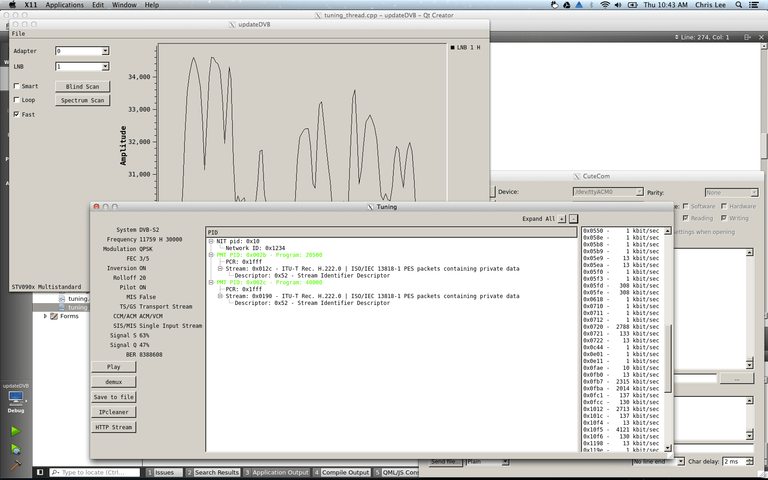Toggle the Reading checkbox in CuteCom
The width and height of the screenshot is (768, 480).
(x=686, y=218)
